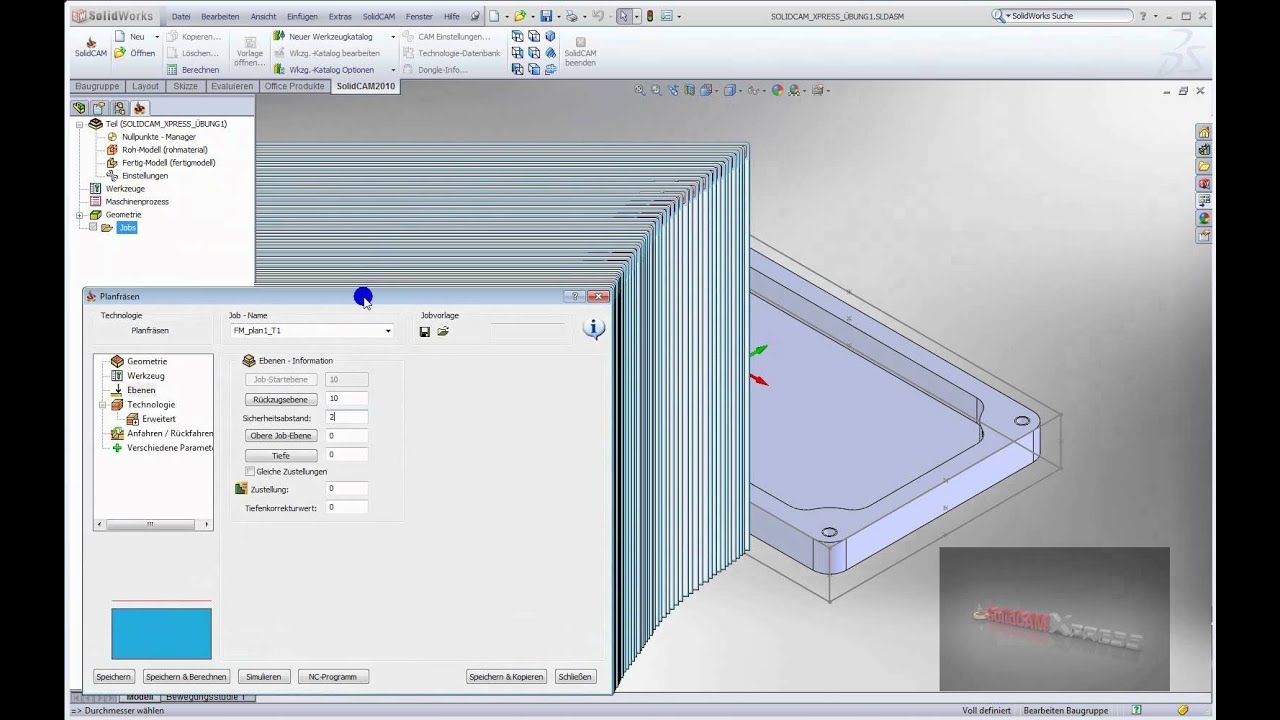Viewport: 1280px width, 720px height.
Task: Open the Neuer Werkzeugkatalog dropdown arrow
Action: pyautogui.click(x=393, y=36)
